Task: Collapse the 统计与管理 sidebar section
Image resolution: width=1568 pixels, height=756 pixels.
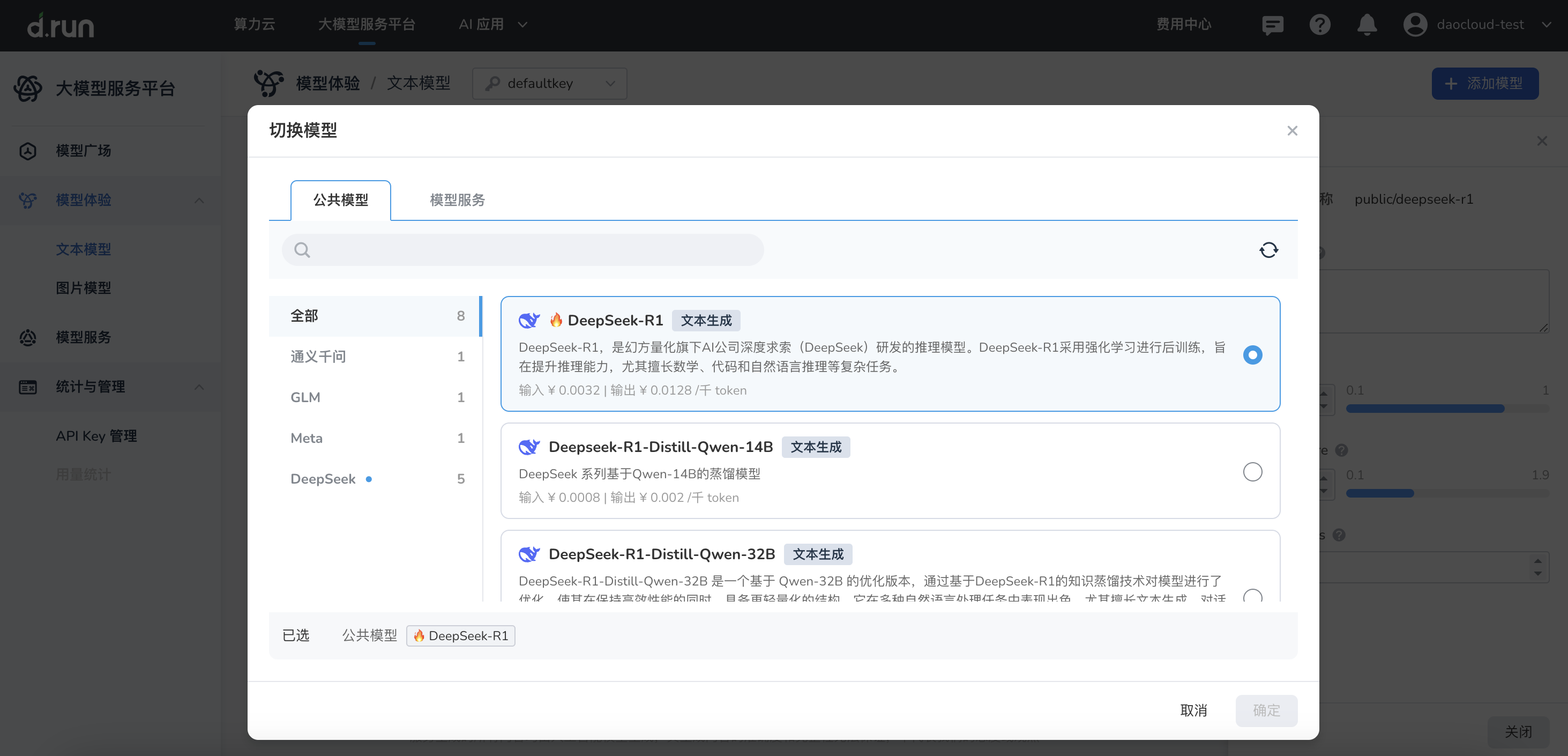Action: tap(199, 387)
